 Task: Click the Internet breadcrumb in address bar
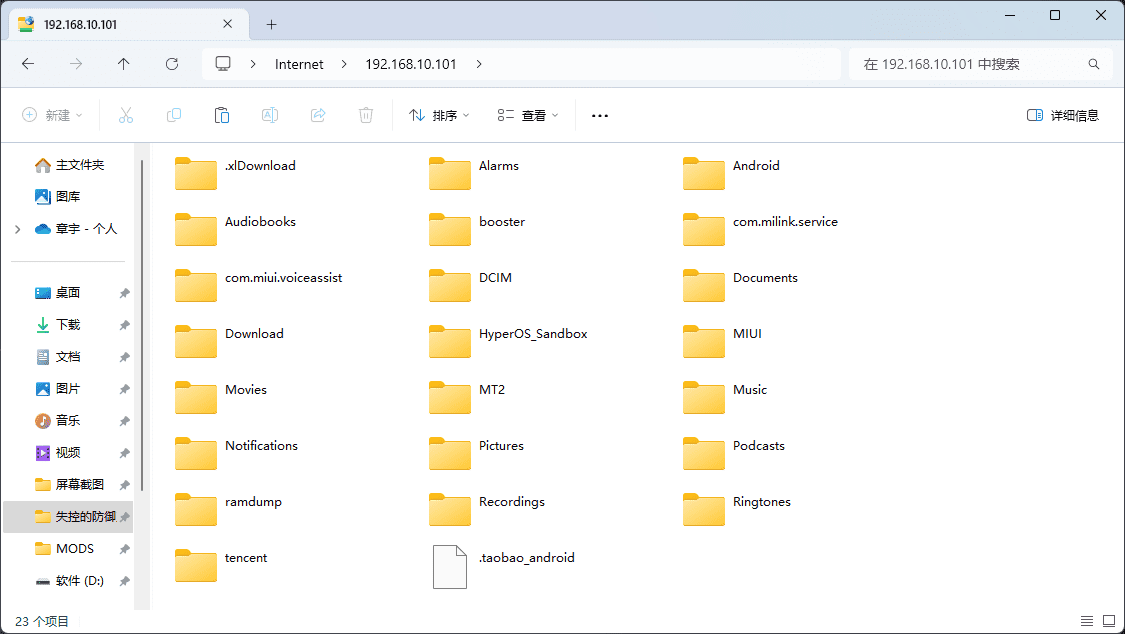[x=299, y=64]
